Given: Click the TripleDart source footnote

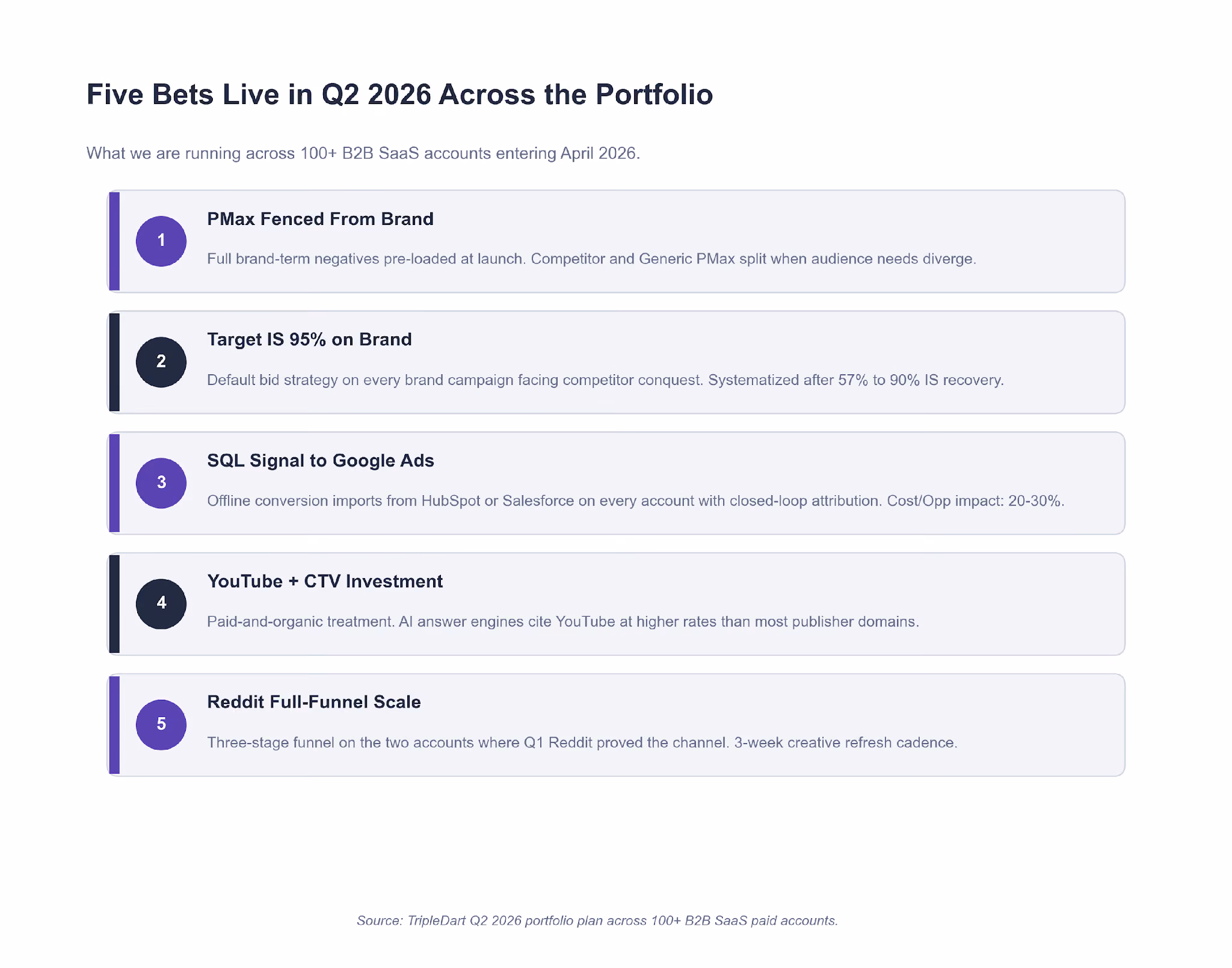Looking at the screenshot, I should (597, 920).
